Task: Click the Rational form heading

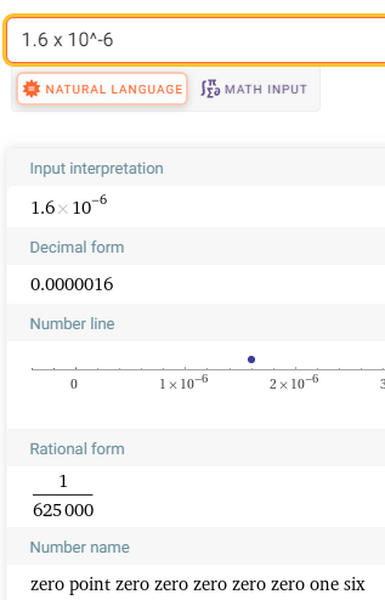Action: [x=77, y=449]
